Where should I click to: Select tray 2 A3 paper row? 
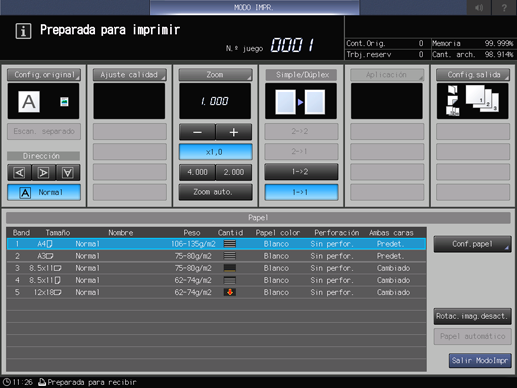click(x=216, y=256)
